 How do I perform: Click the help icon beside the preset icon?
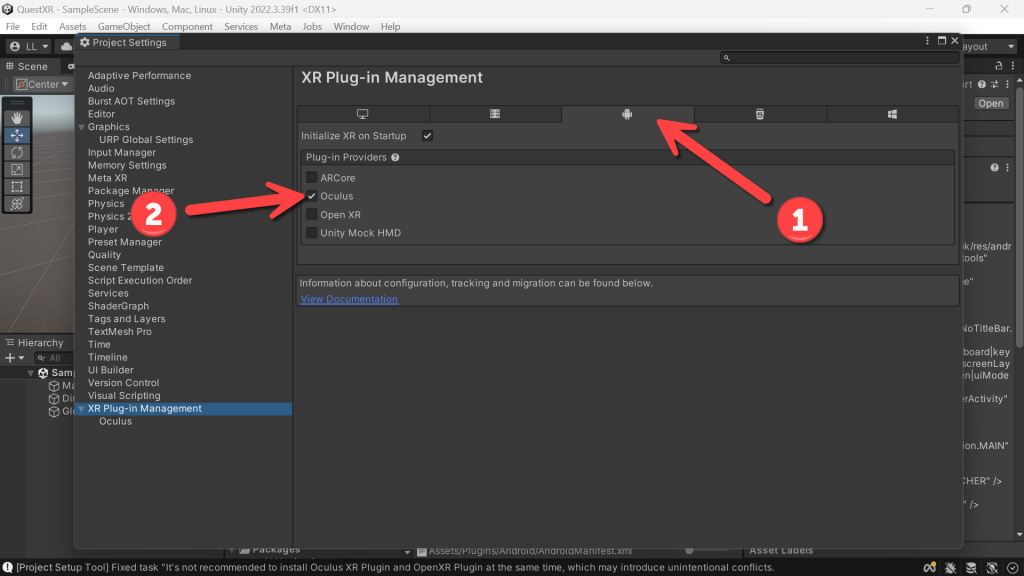[982, 84]
